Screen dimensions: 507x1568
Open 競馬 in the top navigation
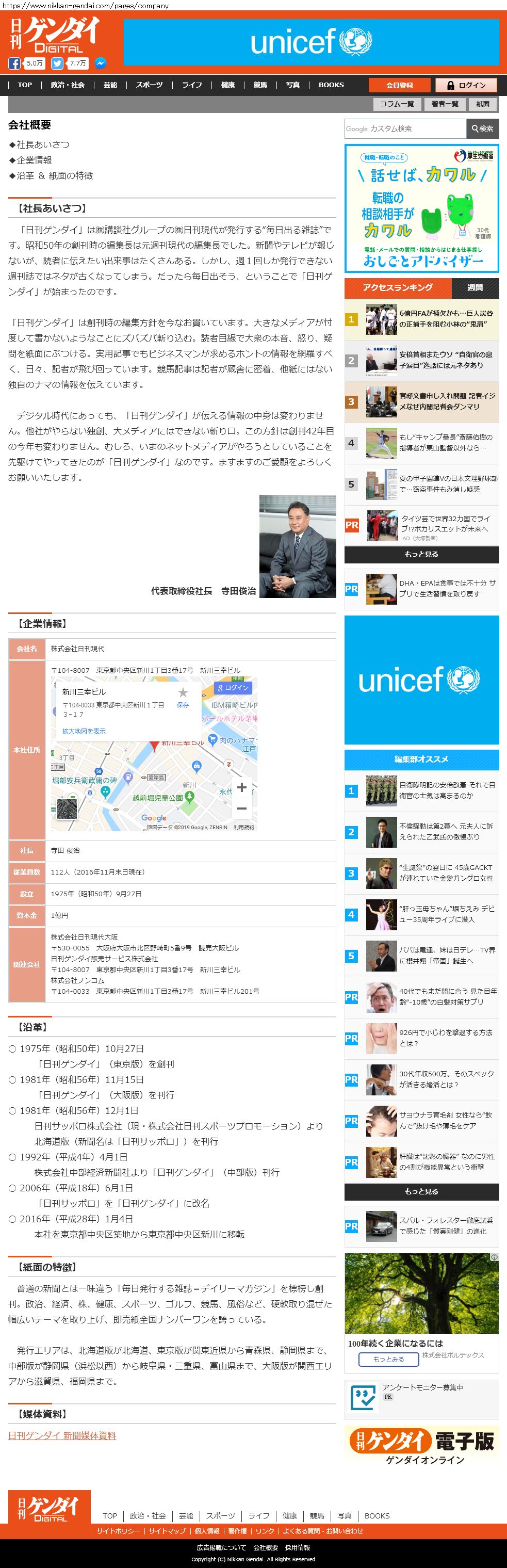(260, 85)
